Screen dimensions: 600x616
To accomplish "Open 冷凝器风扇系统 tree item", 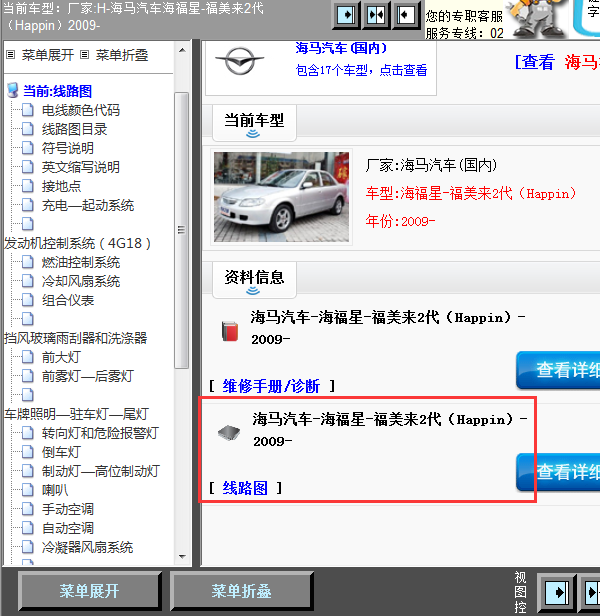I will pyautogui.click(x=88, y=547).
